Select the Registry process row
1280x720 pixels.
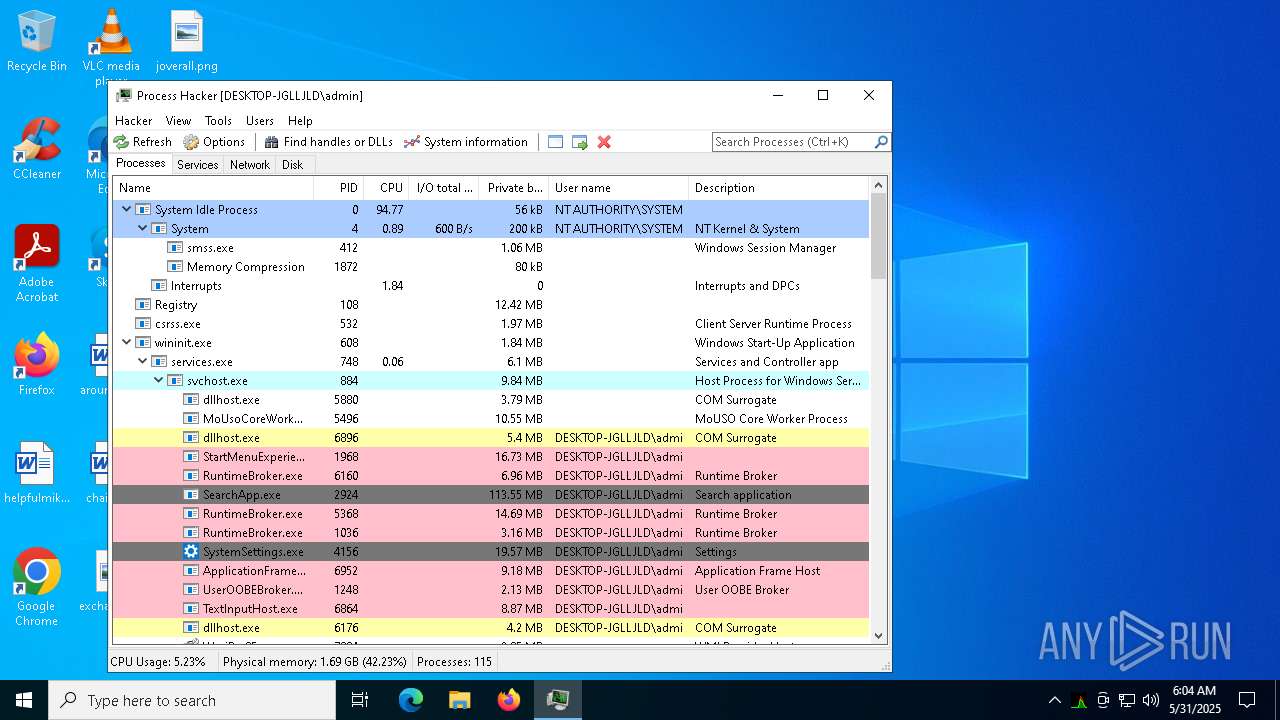pos(491,305)
